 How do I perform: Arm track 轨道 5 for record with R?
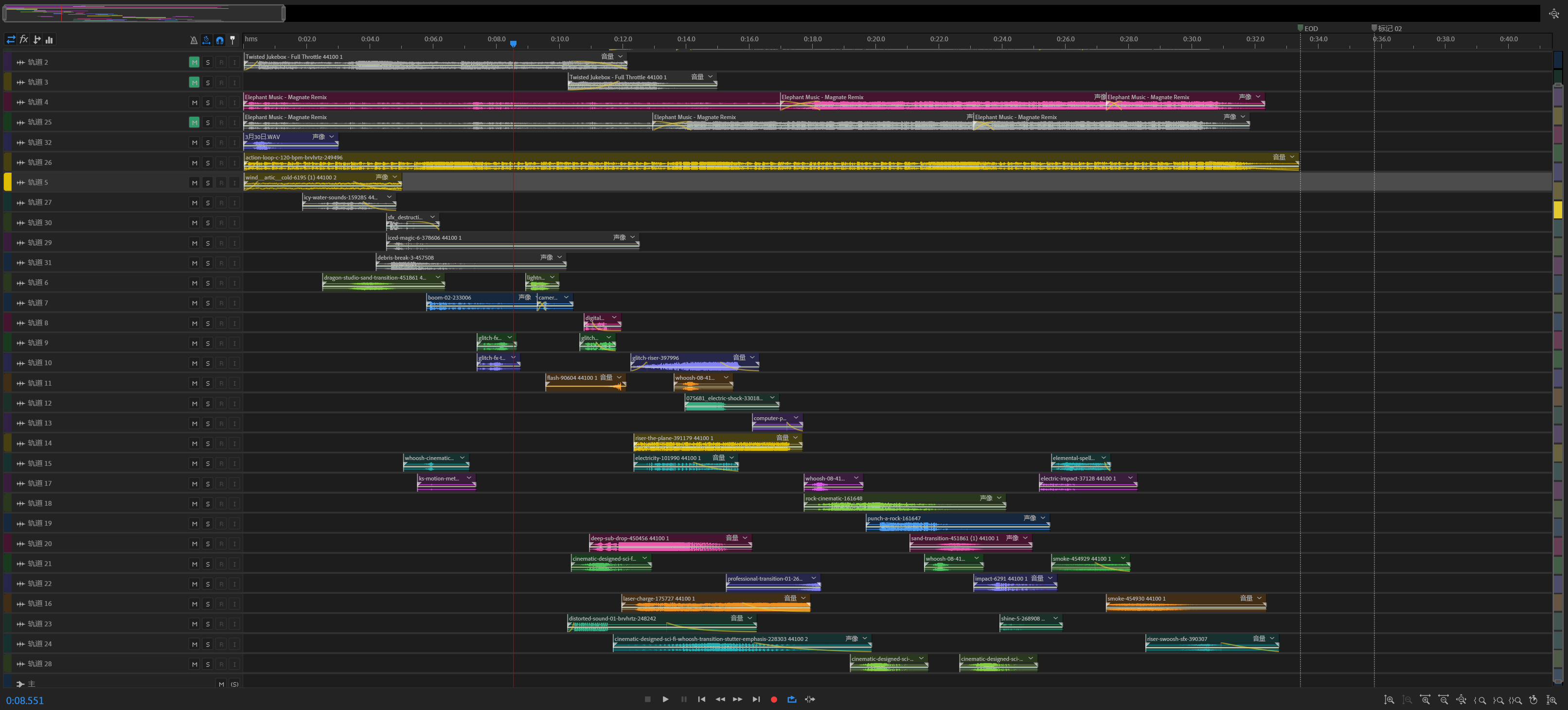(x=221, y=182)
